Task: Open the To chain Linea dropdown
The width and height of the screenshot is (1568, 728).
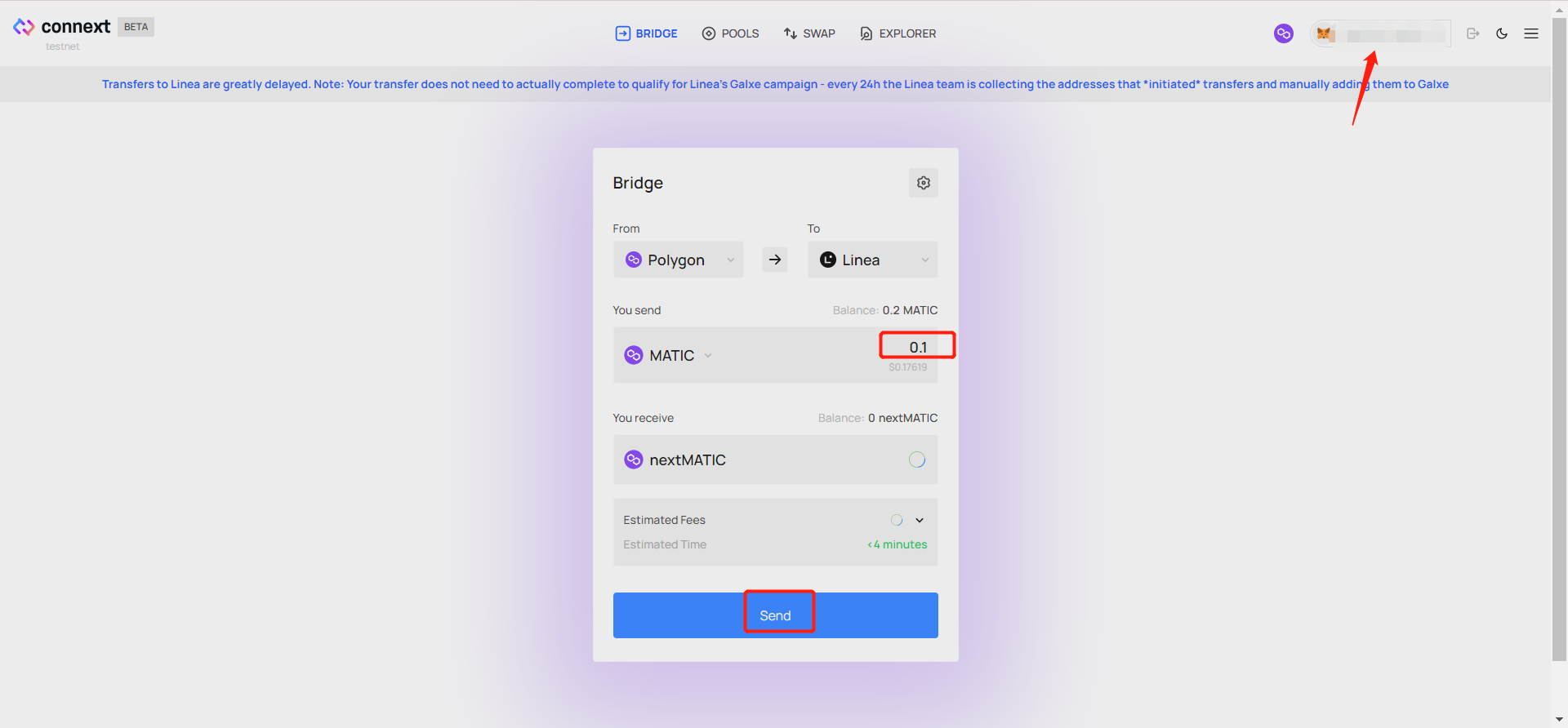Action: [872, 260]
